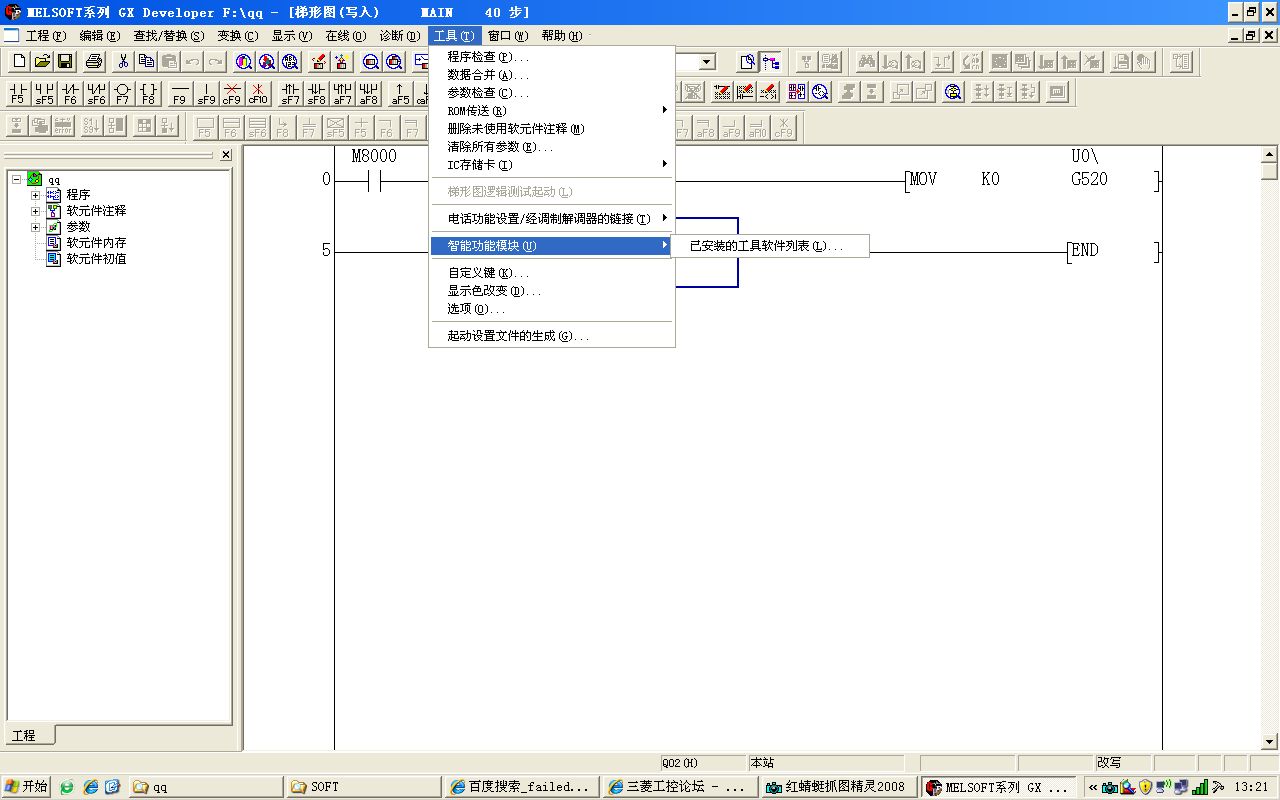This screenshot has width=1280, height=800.
Task: Expand the 软元件注释 tree node
Action: pyautogui.click(x=36, y=211)
